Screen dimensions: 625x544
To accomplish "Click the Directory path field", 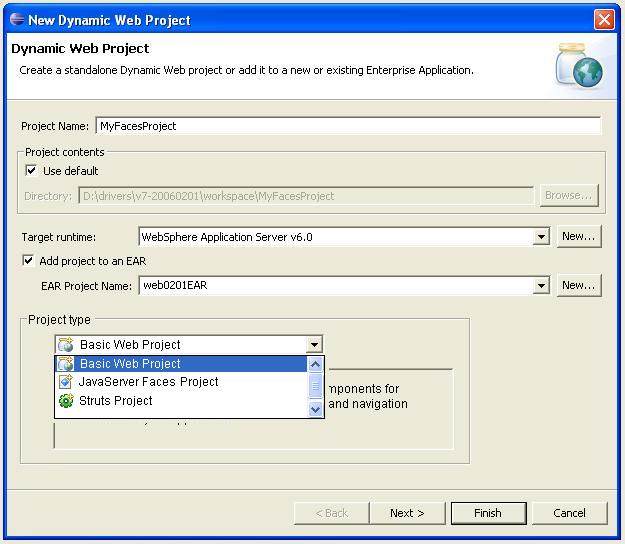I will (306, 196).
